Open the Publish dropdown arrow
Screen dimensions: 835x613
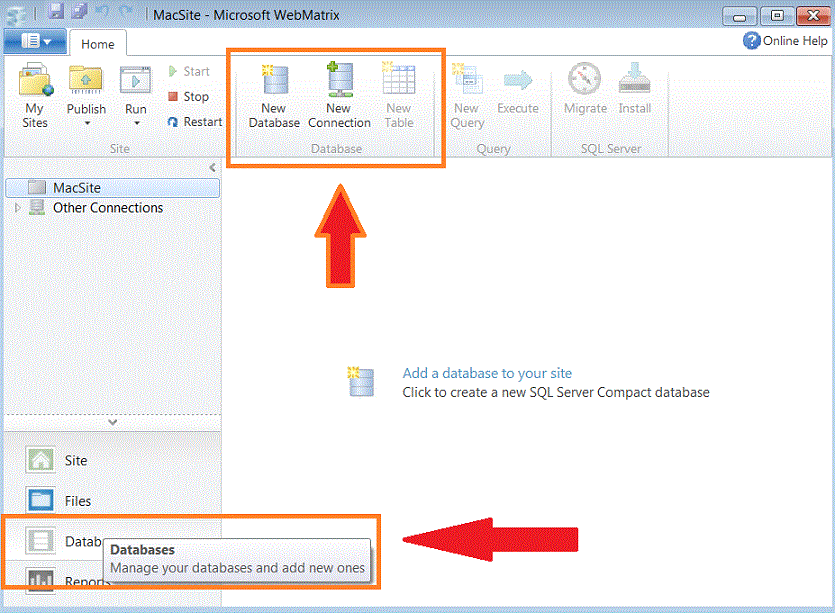[x=87, y=124]
